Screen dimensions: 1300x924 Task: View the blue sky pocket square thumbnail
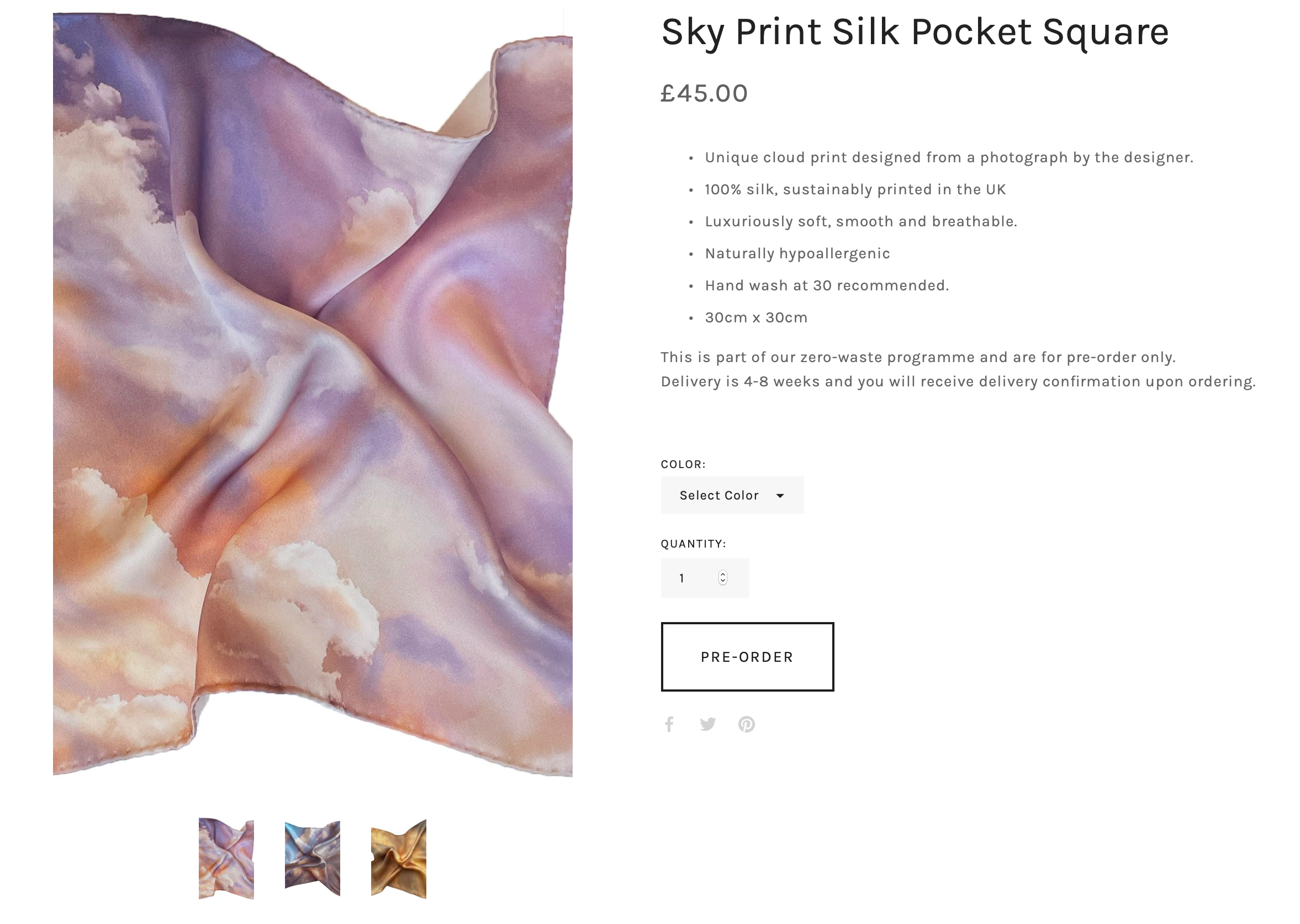[313, 858]
